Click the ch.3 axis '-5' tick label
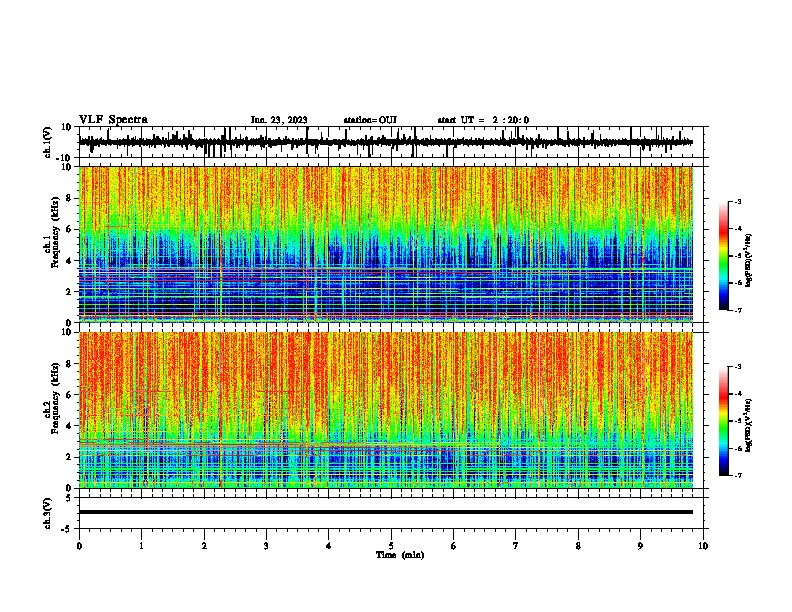Viewport: 792px width, 612px height. (x=67, y=529)
